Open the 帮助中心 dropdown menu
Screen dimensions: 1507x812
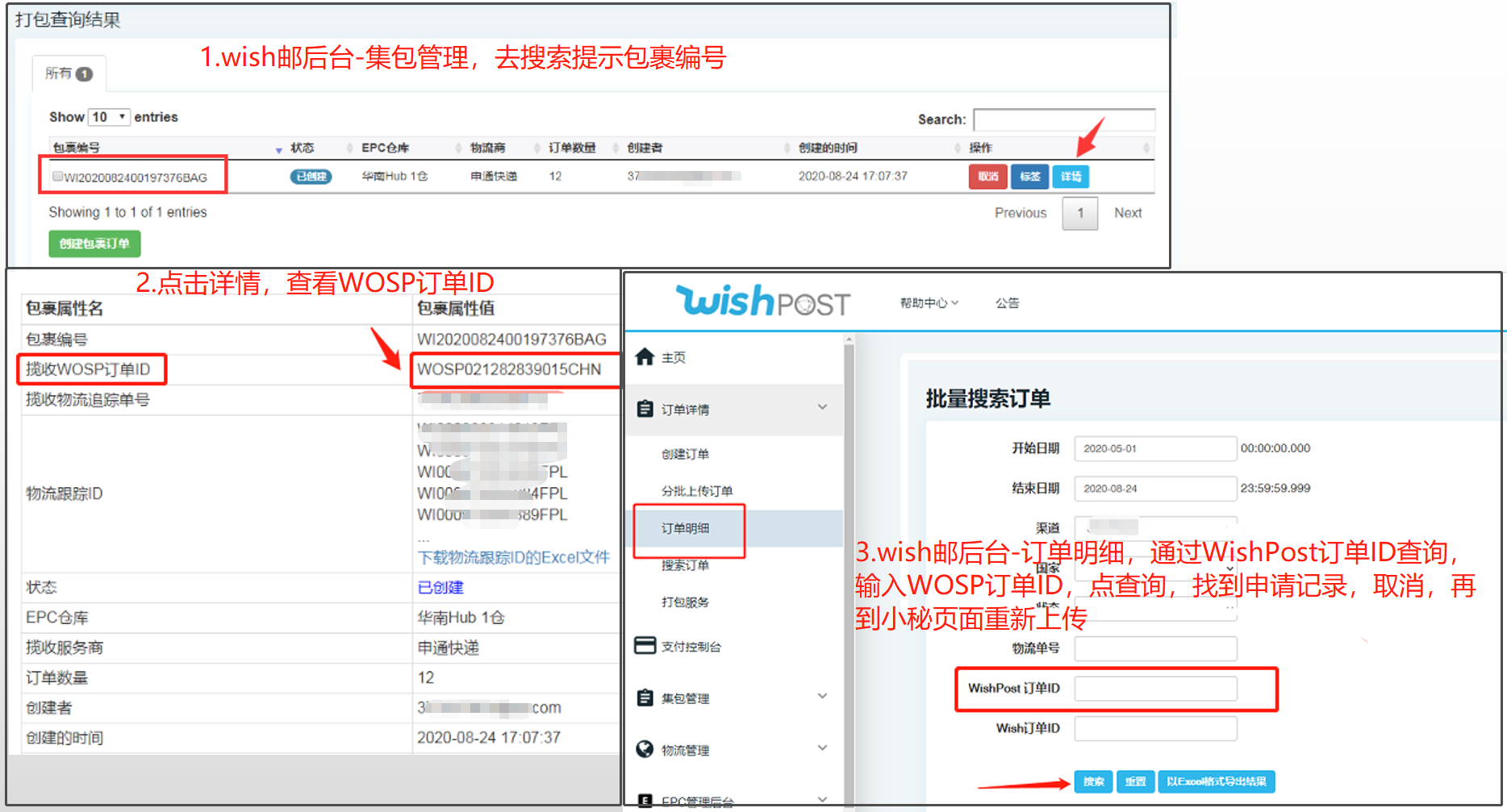929,302
